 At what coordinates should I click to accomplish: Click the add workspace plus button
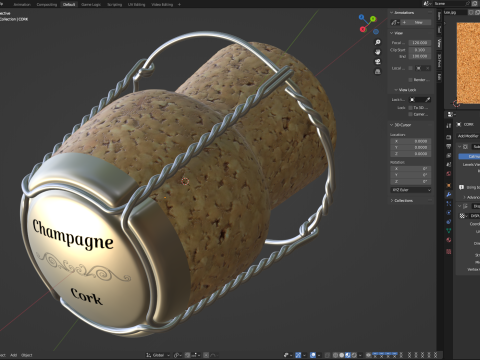[179, 4]
